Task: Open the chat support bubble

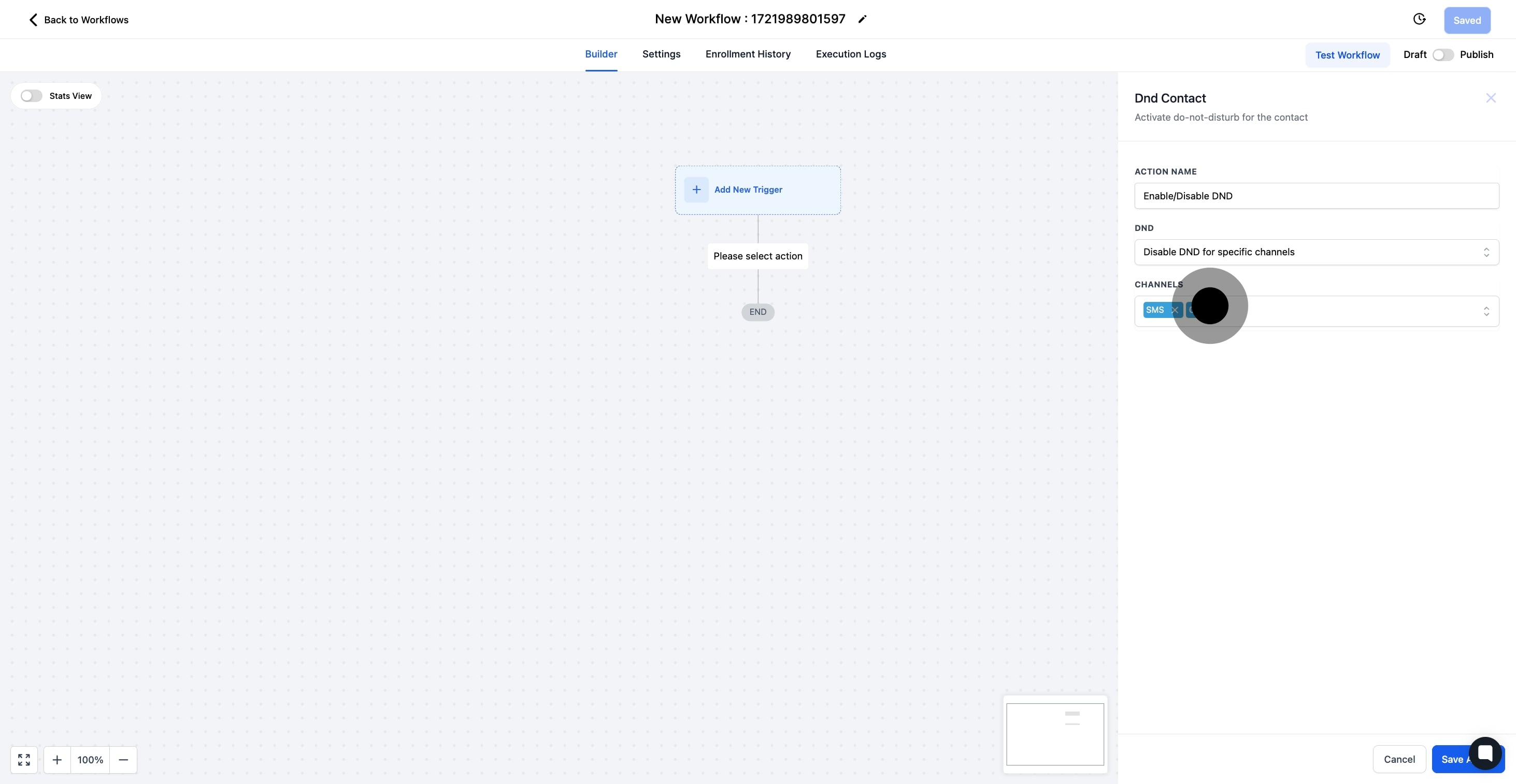Action: pyautogui.click(x=1484, y=753)
